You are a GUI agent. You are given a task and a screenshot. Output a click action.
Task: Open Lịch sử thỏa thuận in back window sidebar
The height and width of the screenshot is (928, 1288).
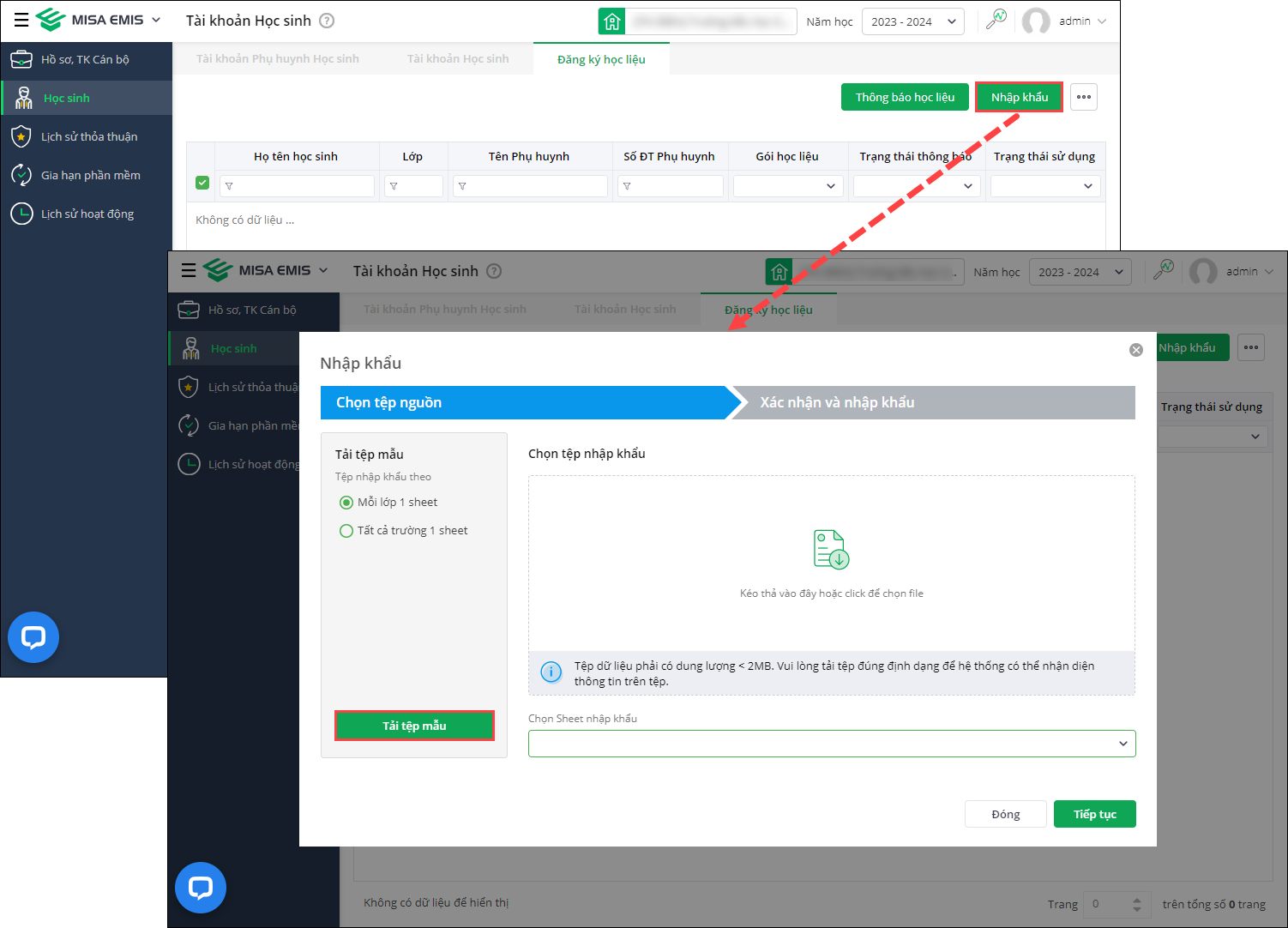[86, 136]
